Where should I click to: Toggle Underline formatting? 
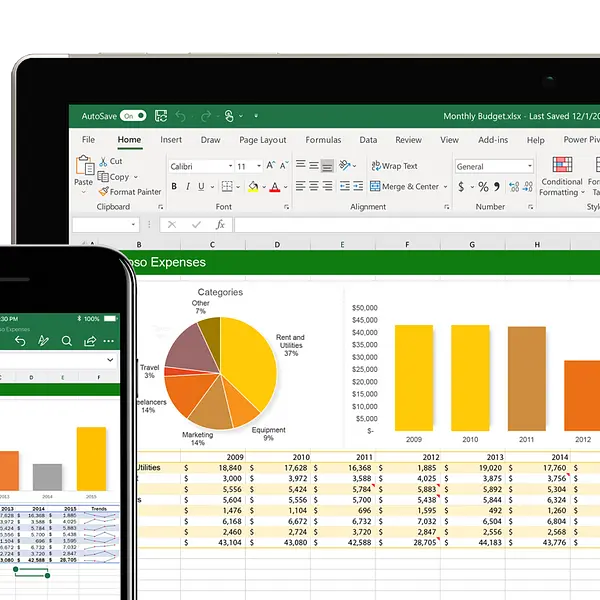(x=201, y=186)
